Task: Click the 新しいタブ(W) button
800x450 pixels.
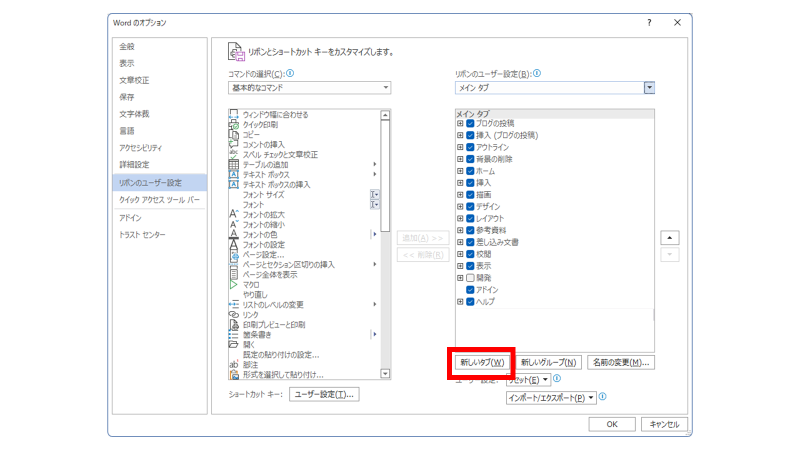Action: point(482,362)
